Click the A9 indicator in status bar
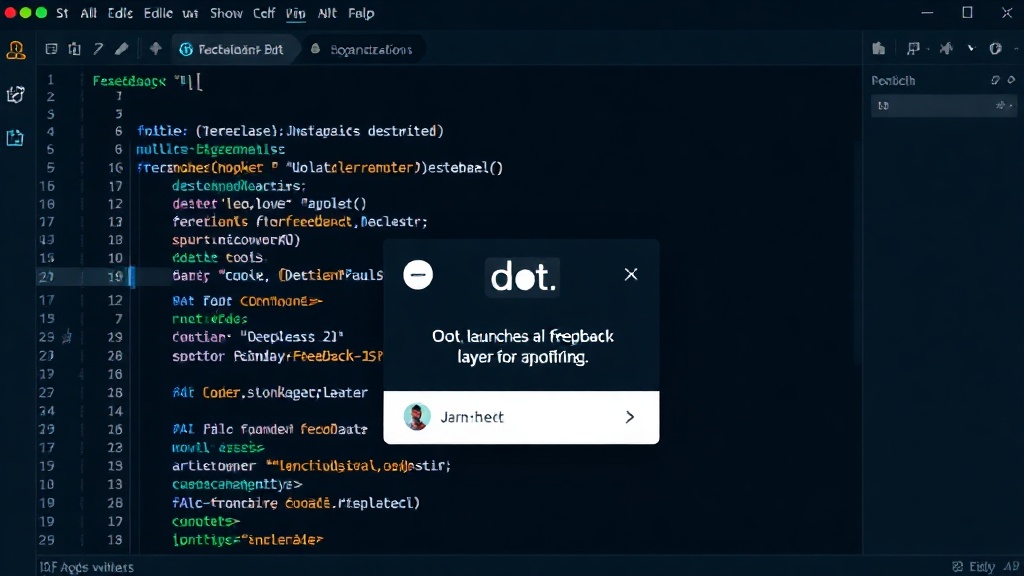This screenshot has width=1024, height=576. point(1012,566)
